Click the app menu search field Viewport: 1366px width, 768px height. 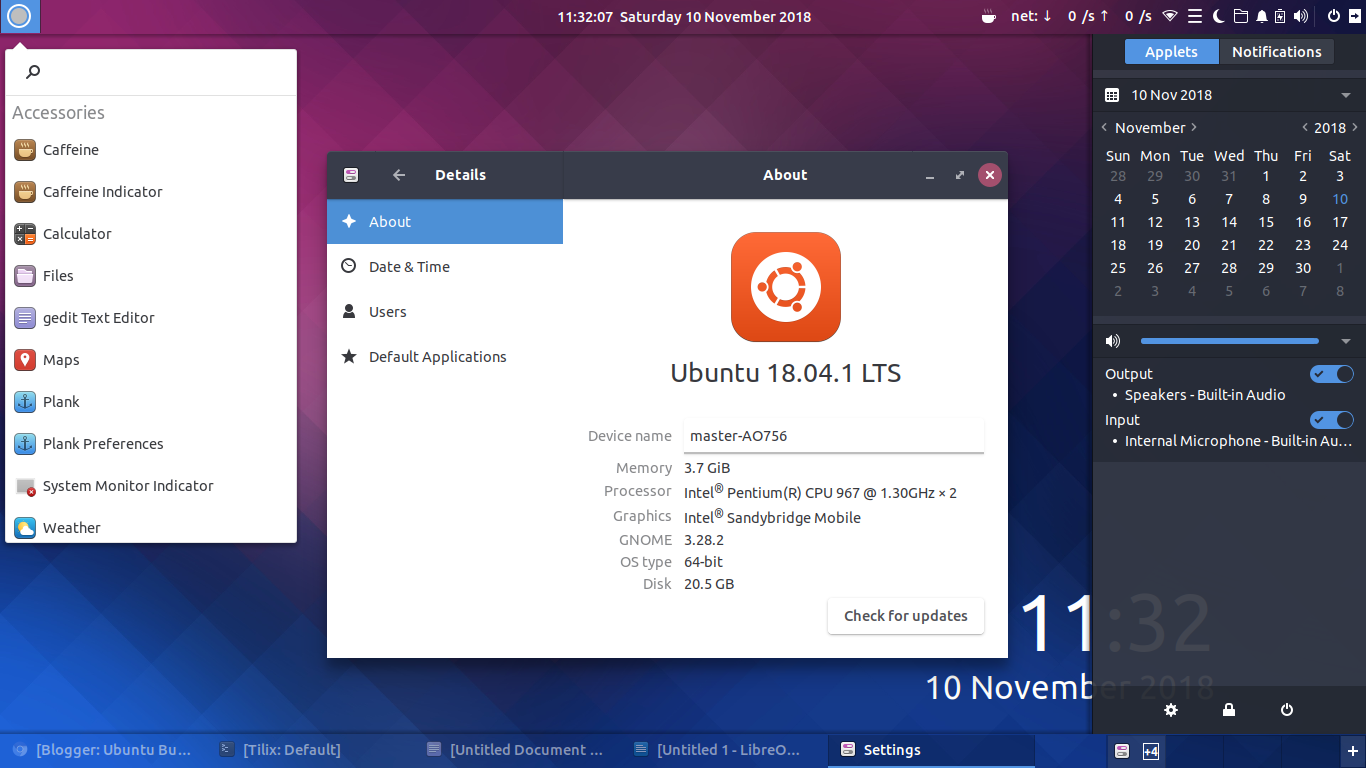151,72
